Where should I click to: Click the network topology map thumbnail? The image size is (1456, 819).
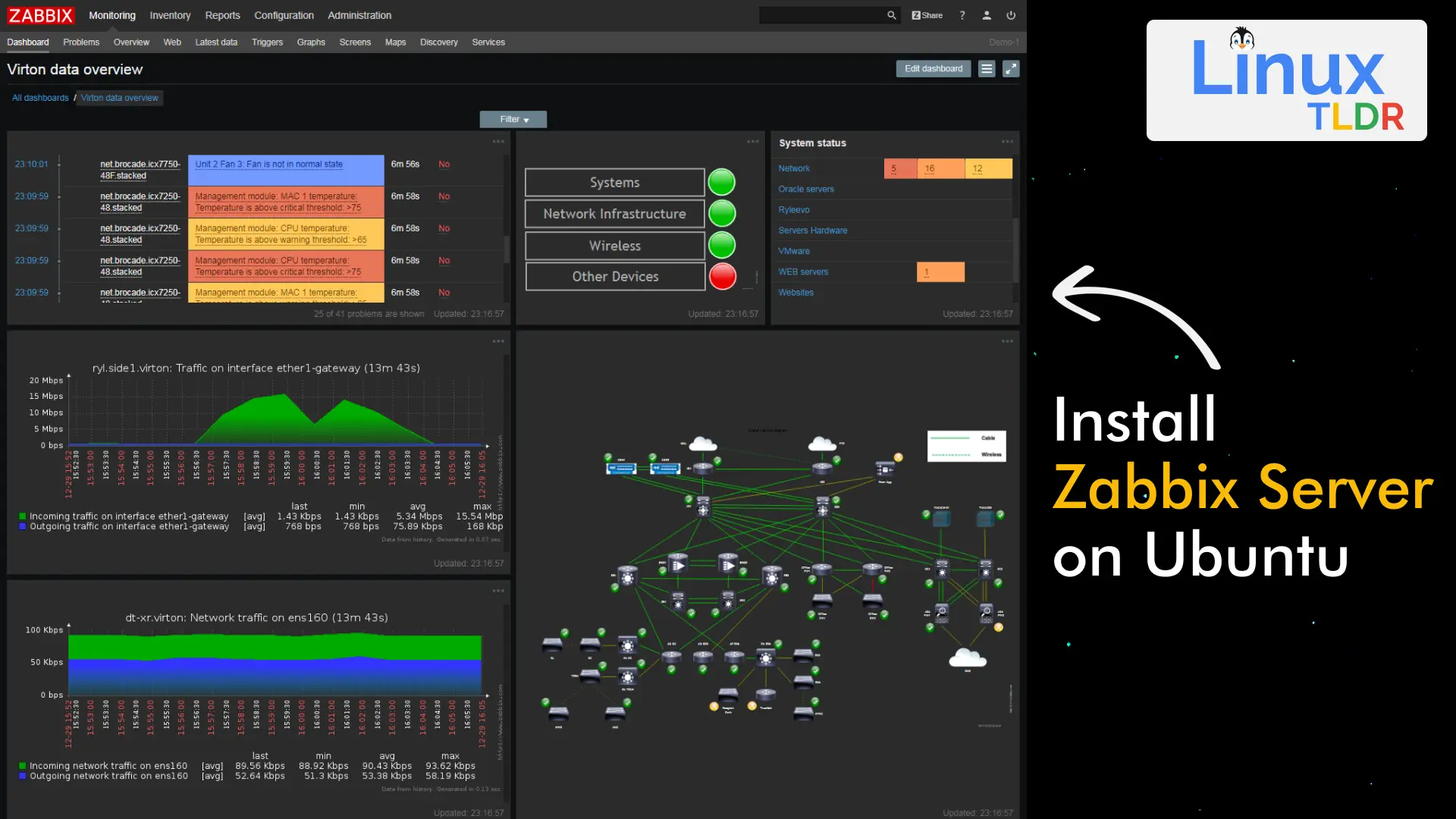click(770, 575)
